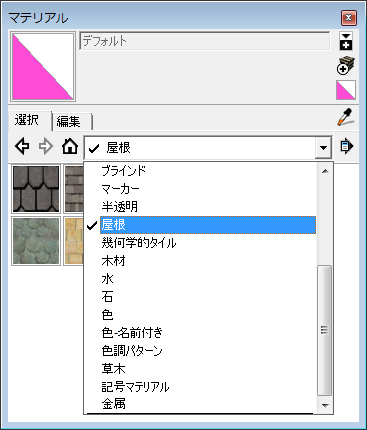
Task: Open the Details menu arrow icon
Action: tap(347, 146)
